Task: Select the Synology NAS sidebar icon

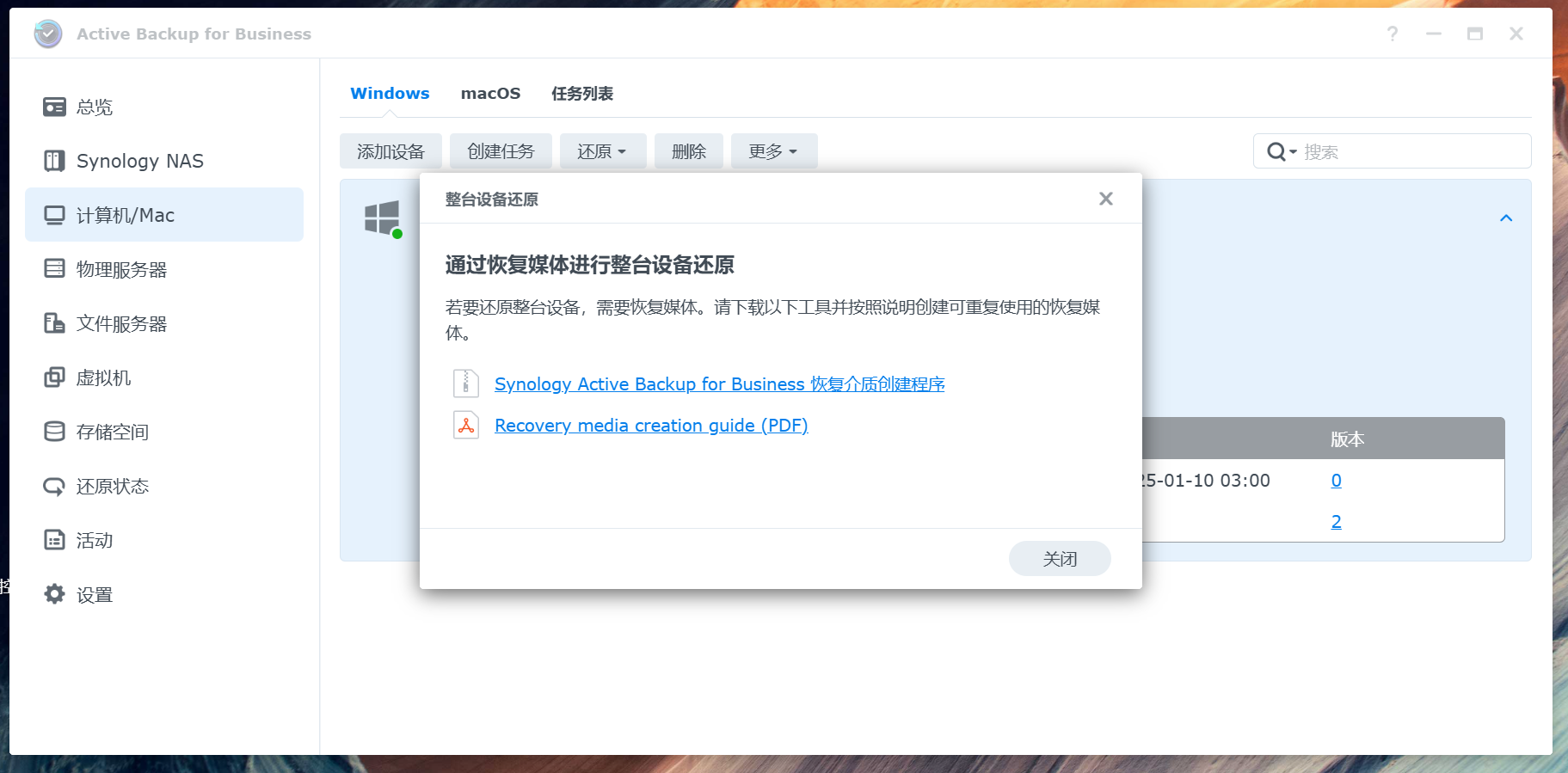Action: (x=54, y=161)
